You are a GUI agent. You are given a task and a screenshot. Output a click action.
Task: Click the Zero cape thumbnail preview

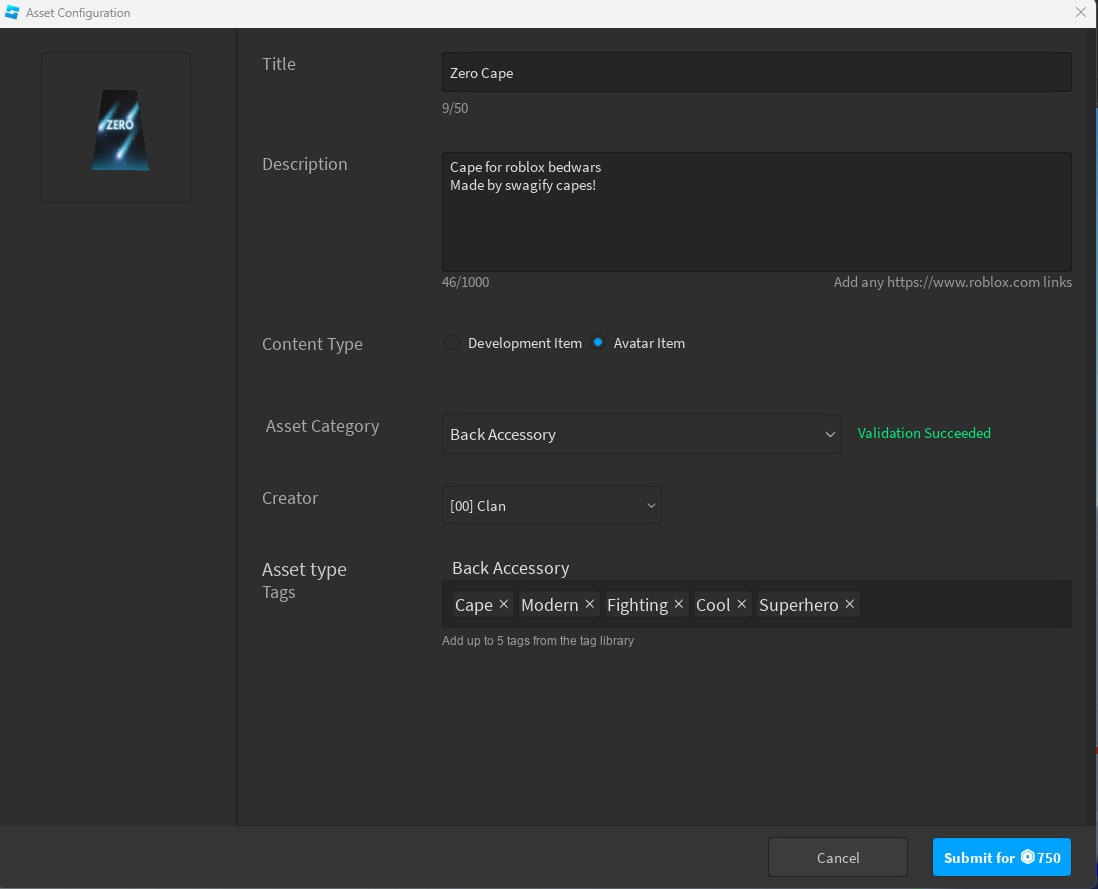point(116,127)
